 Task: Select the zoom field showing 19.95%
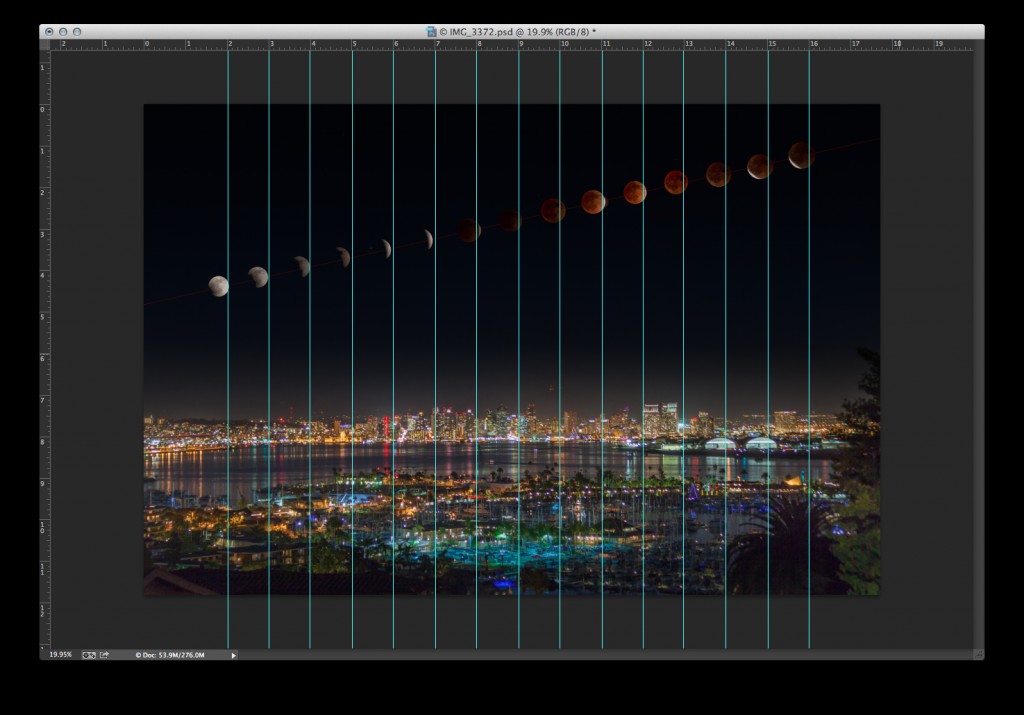pyautogui.click(x=61, y=655)
